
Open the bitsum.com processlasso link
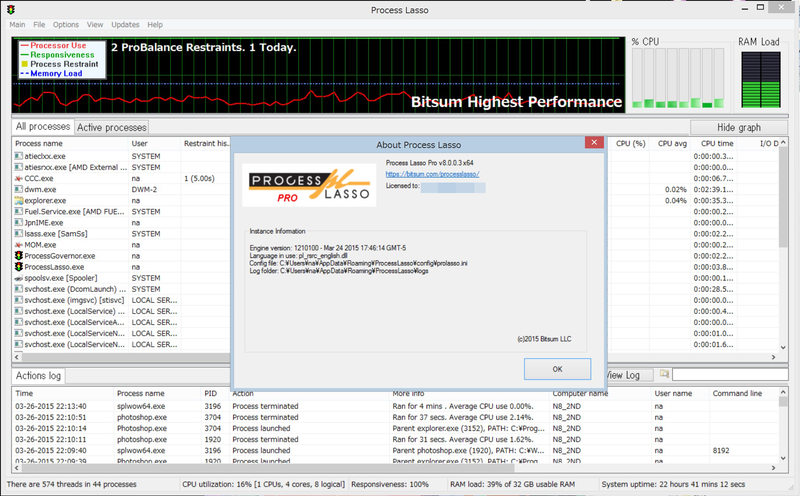(x=432, y=174)
